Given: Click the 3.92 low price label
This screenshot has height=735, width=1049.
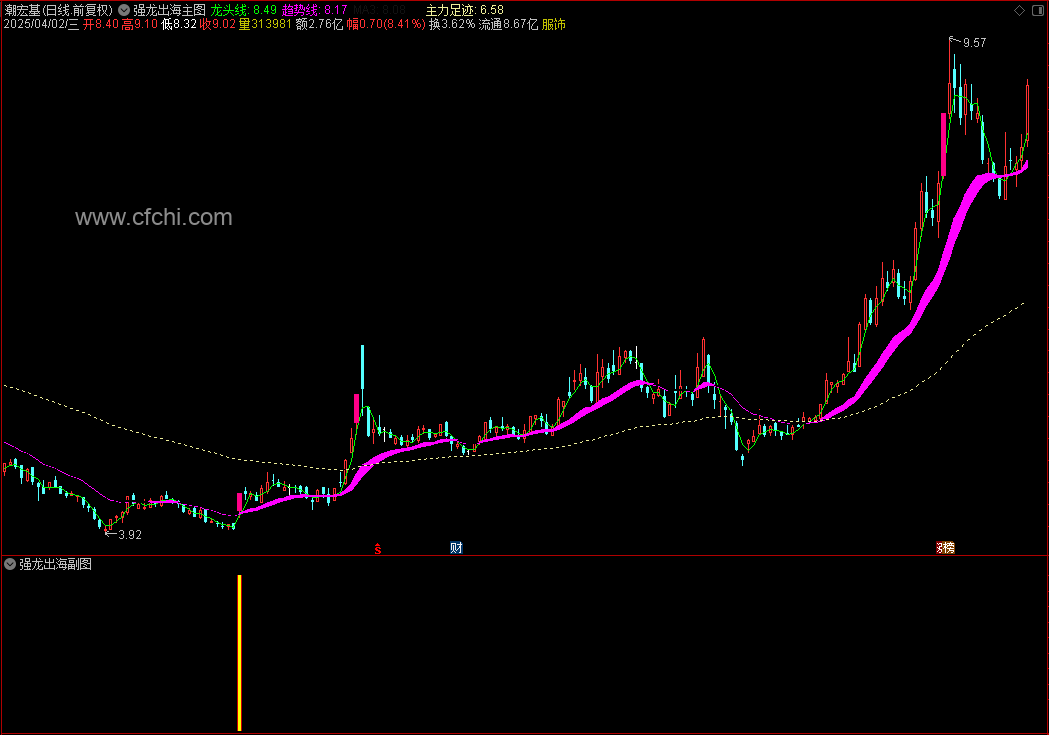Looking at the screenshot, I should pos(130,534).
